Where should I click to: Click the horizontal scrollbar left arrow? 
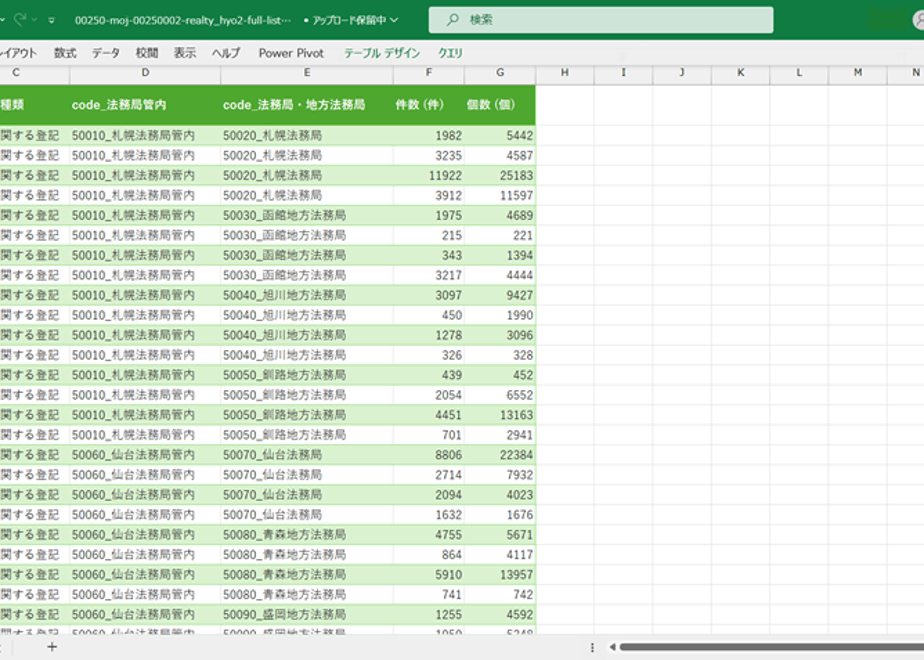pos(612,647)
